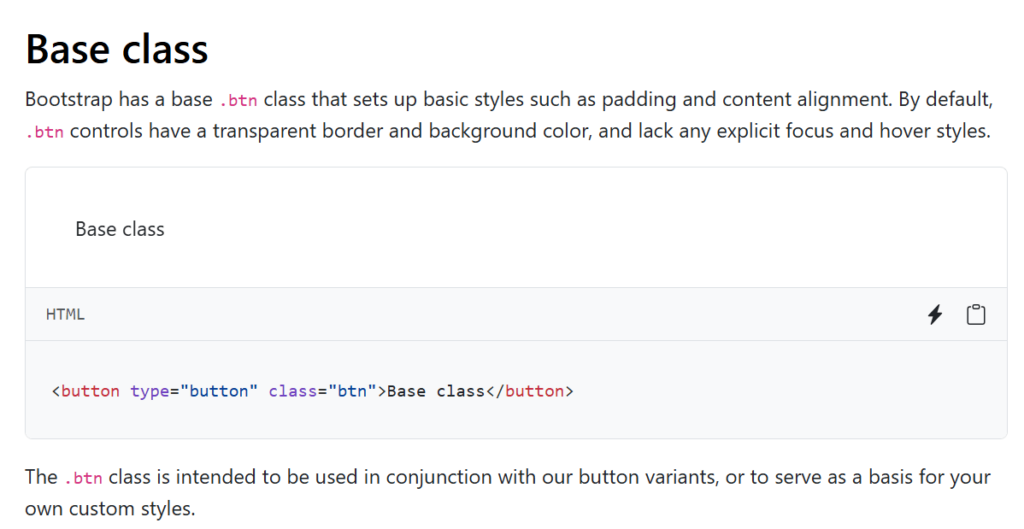Click the 'button variants' text
This screenshot has height=529, width=1024.
649,477
